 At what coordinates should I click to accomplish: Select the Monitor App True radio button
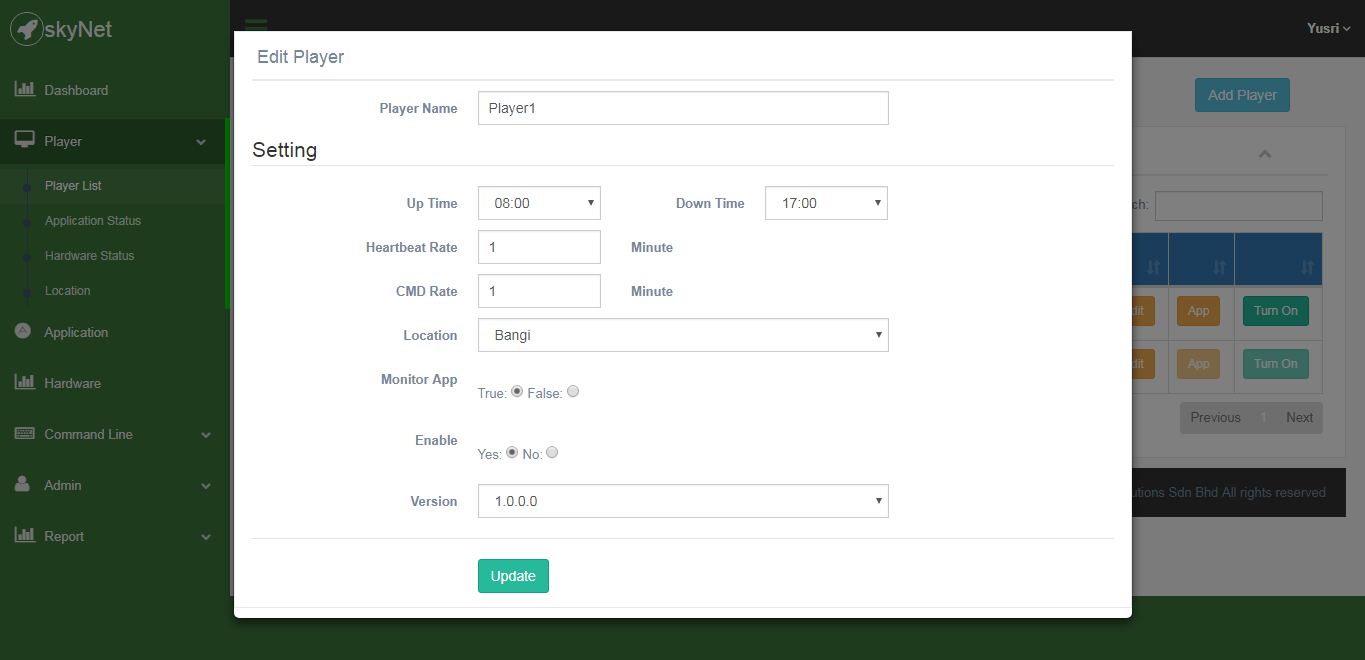(x=517, y=392)
